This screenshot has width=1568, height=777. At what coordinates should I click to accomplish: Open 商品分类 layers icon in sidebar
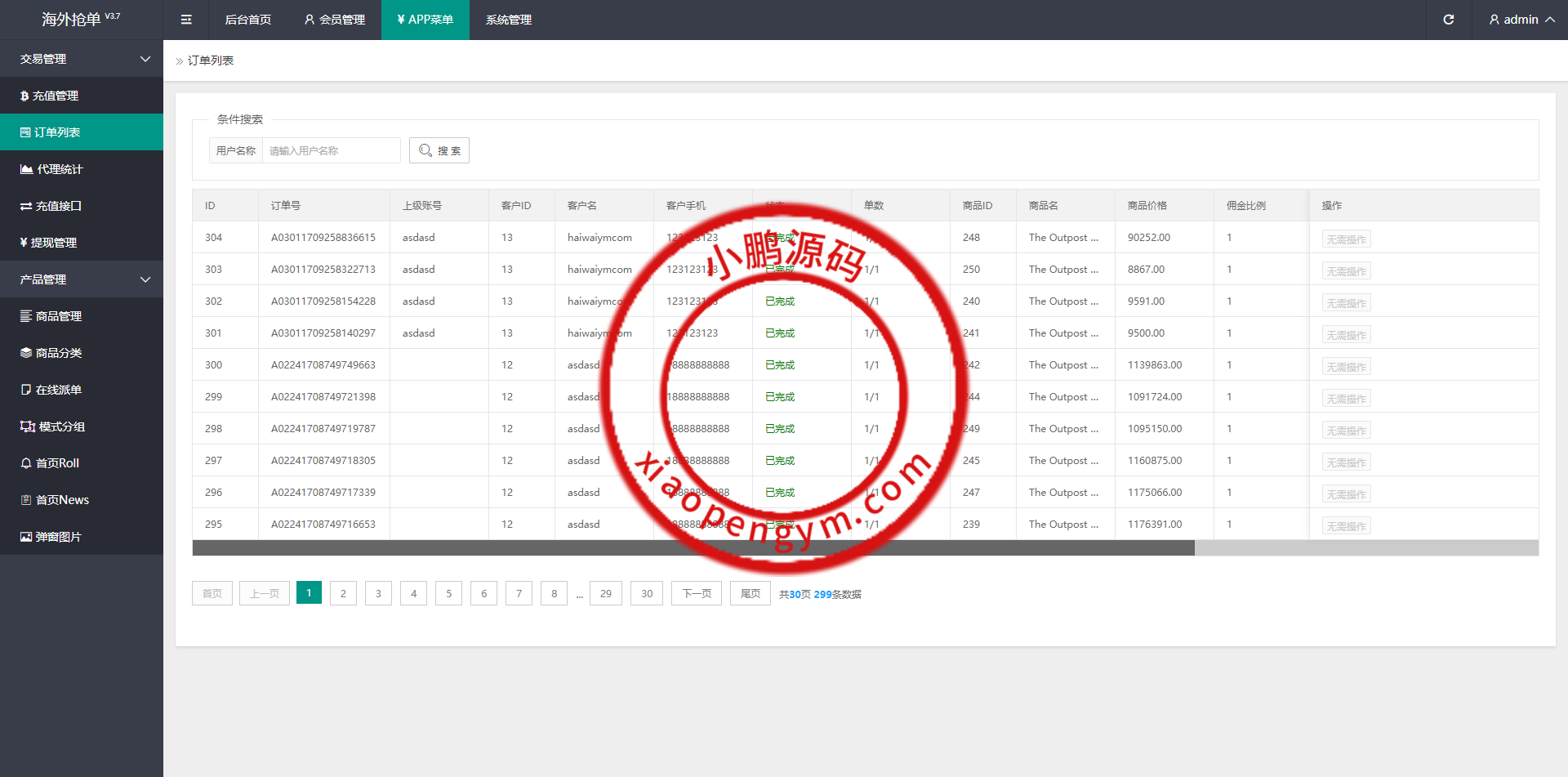point(26,353)
